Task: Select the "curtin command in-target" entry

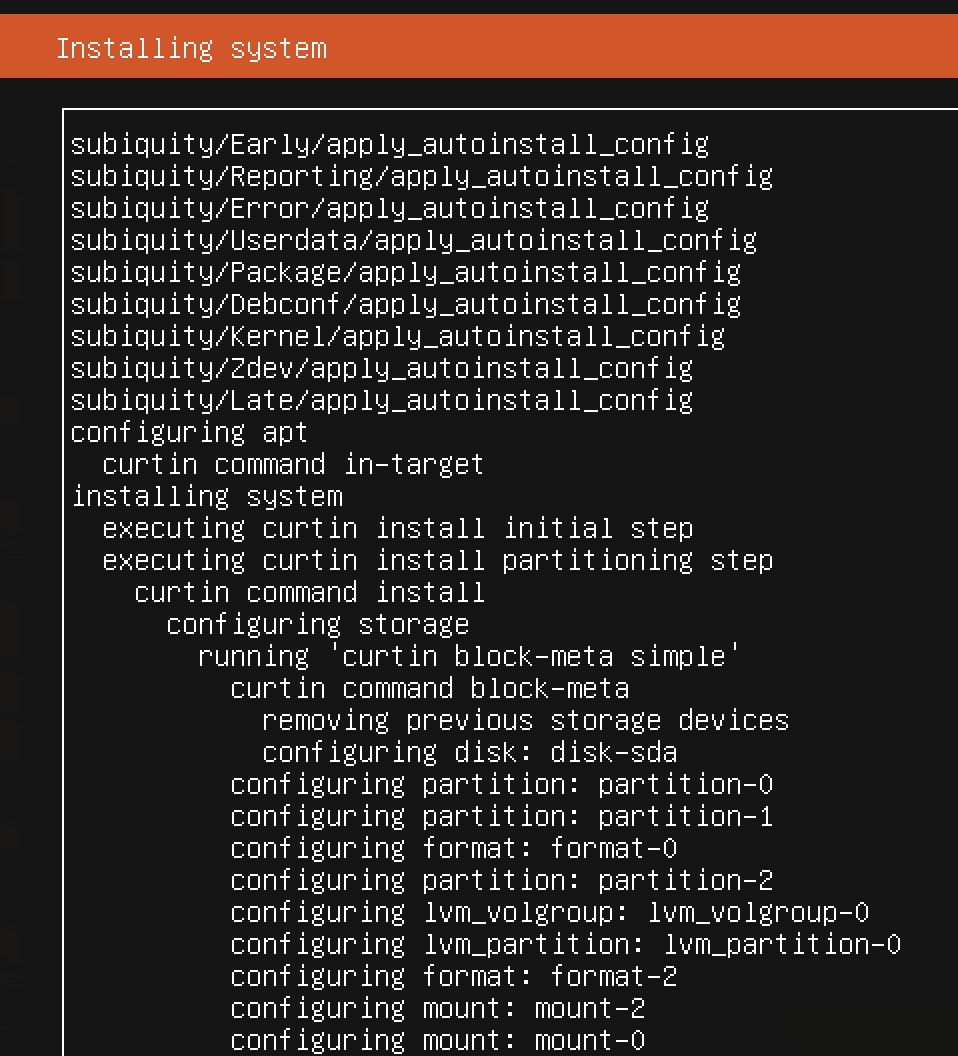Action: click(293, 464)
